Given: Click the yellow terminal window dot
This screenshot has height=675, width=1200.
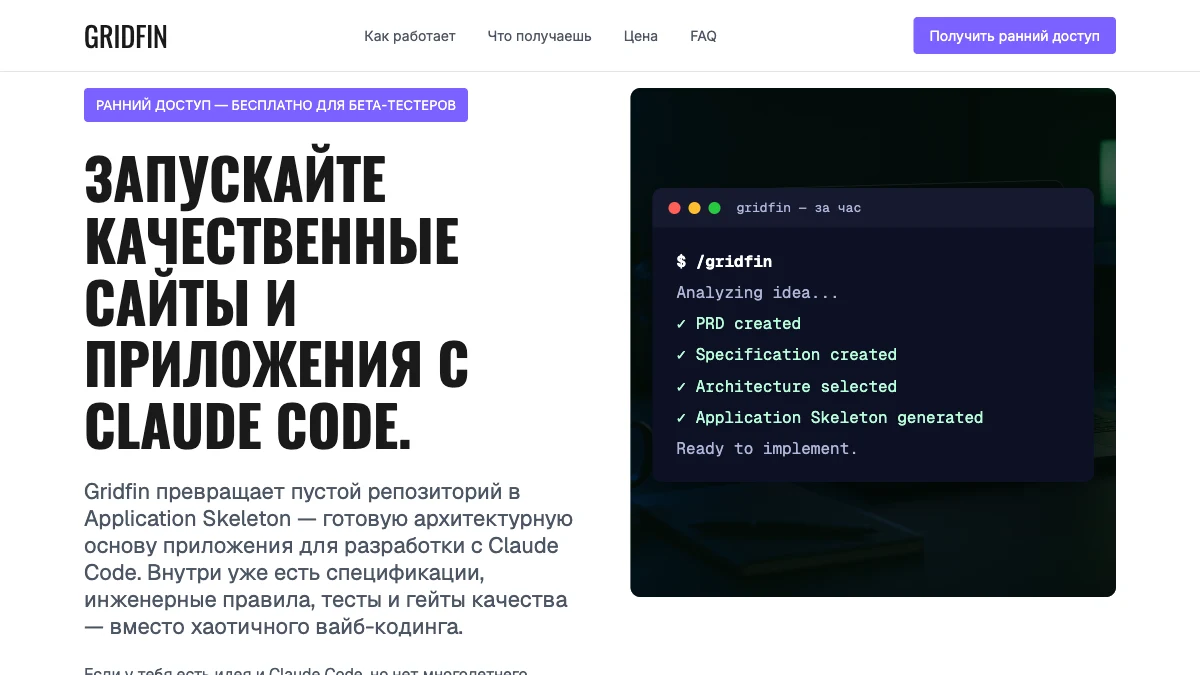Looking at the screenshot, I should 694,208.
